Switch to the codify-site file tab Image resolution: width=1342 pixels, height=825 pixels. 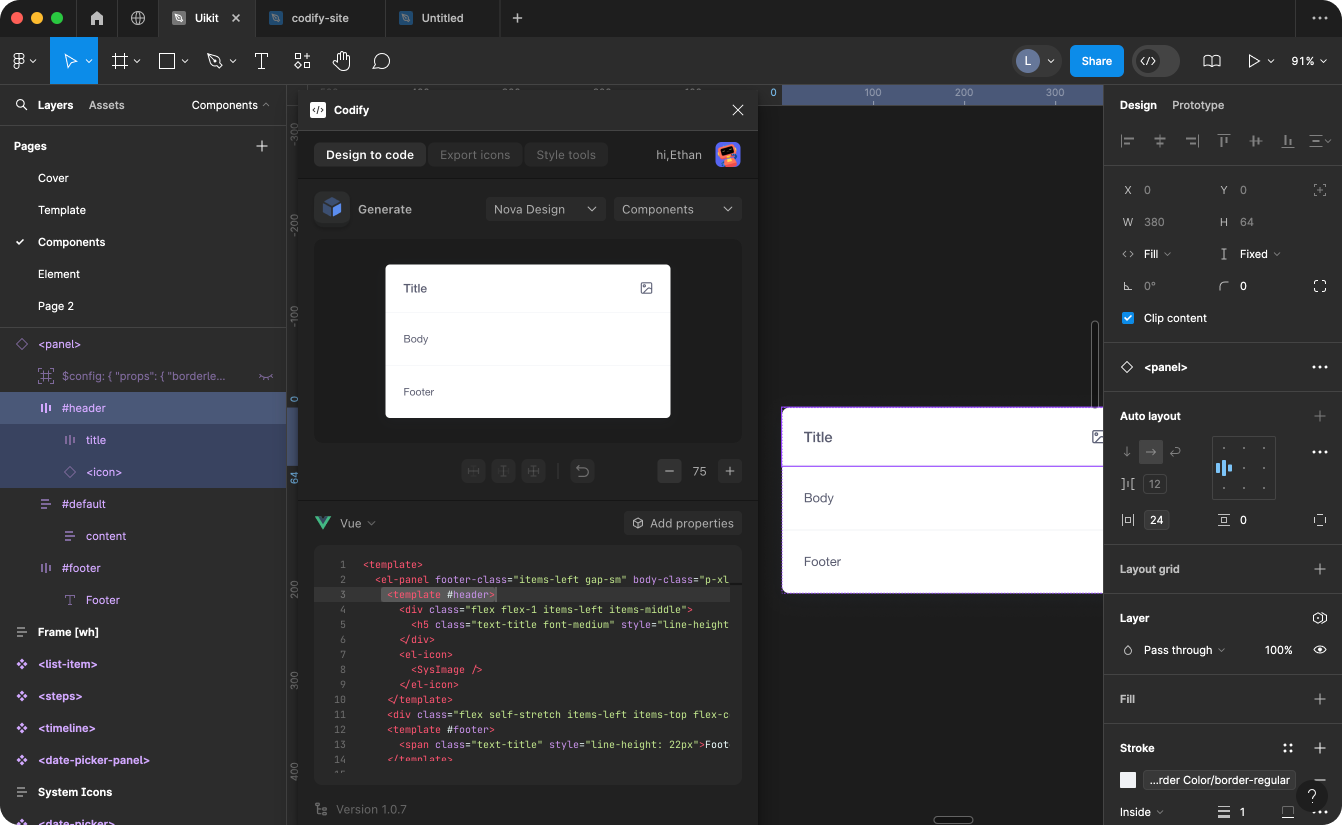(320, 18)
